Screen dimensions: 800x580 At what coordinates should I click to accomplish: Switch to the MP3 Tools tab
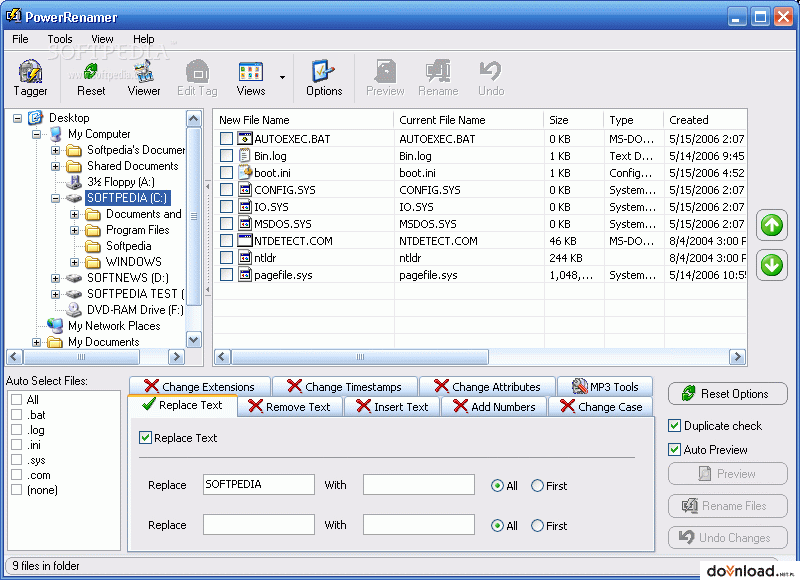pos(605,387)
